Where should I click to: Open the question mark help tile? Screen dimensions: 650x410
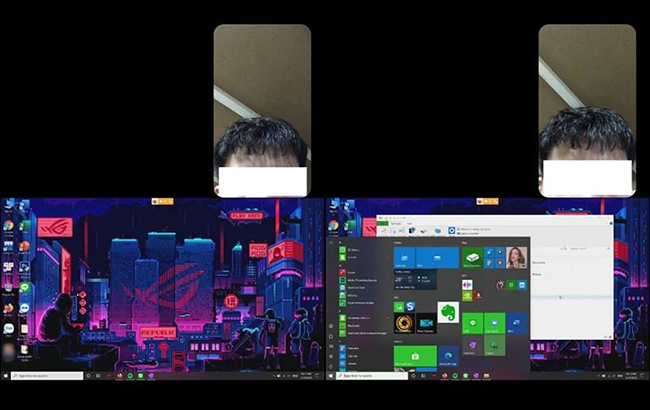[500, 285]
